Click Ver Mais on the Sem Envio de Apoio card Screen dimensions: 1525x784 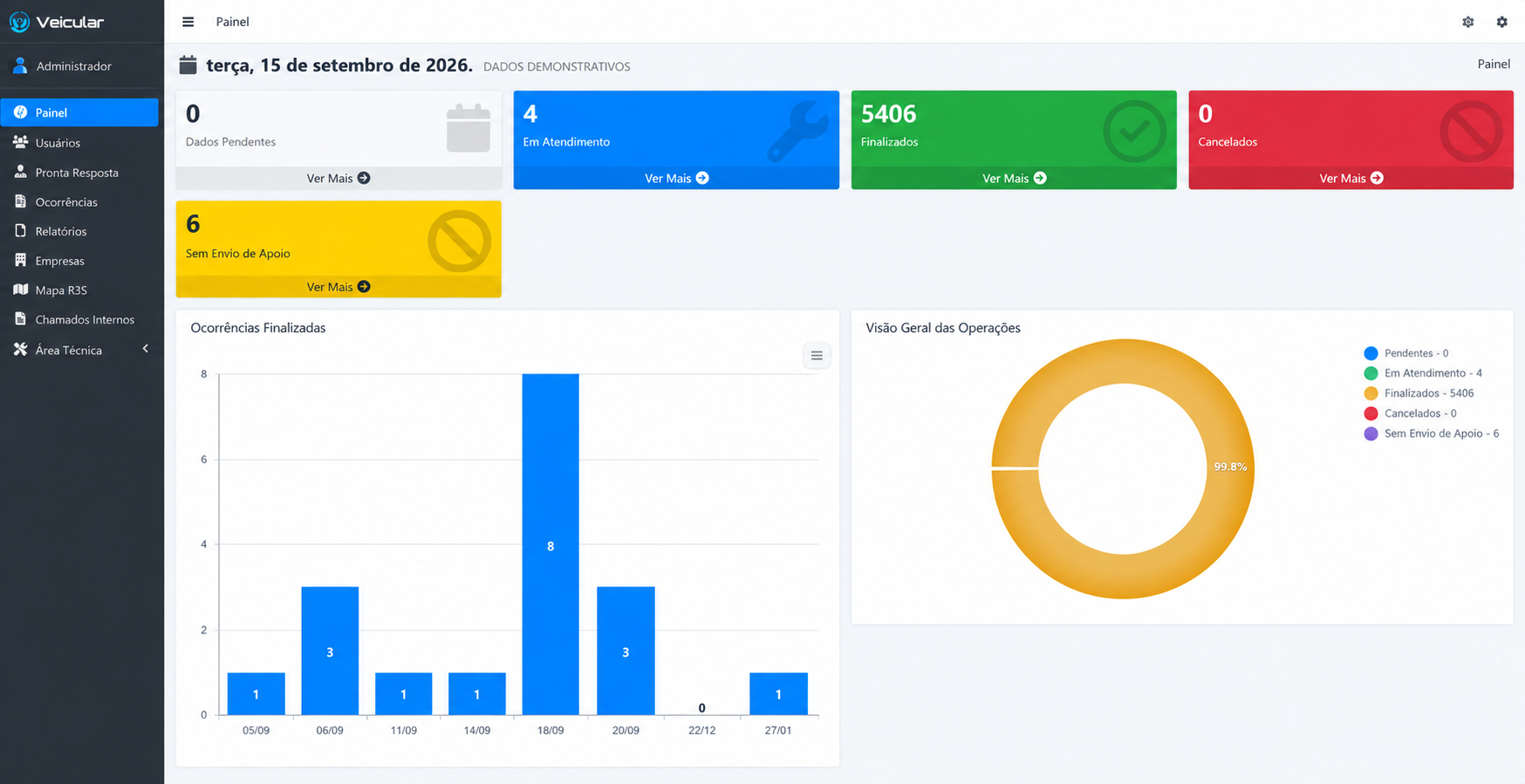click(x=339, y=287)
